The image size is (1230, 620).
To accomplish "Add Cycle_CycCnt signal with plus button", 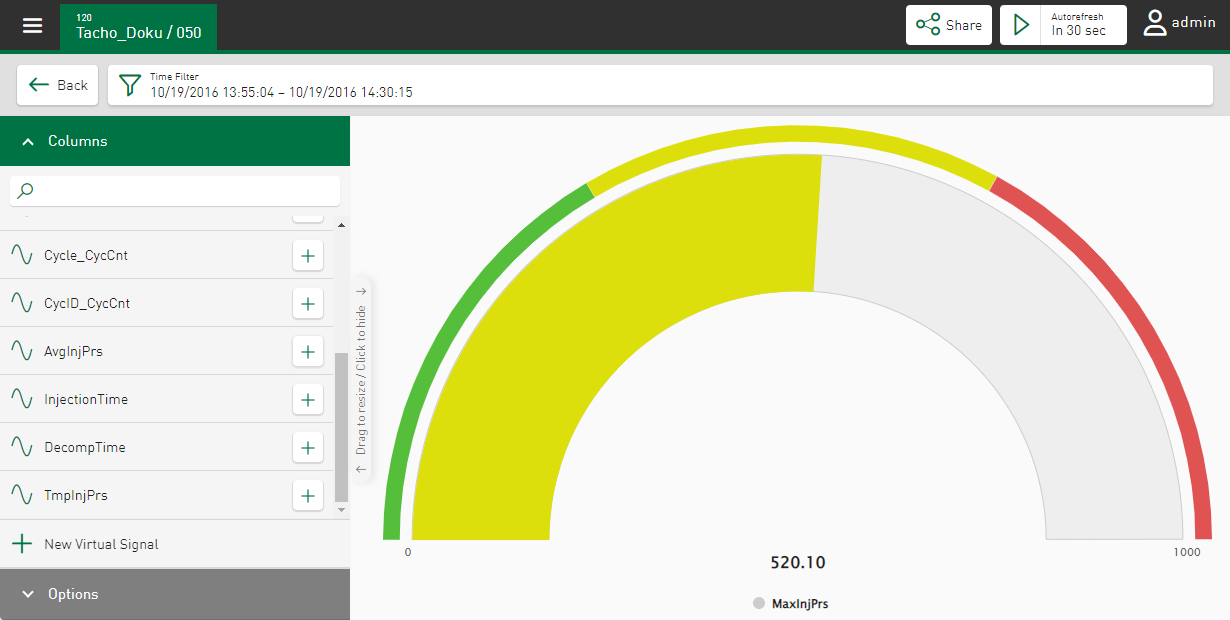I will 308,256.
